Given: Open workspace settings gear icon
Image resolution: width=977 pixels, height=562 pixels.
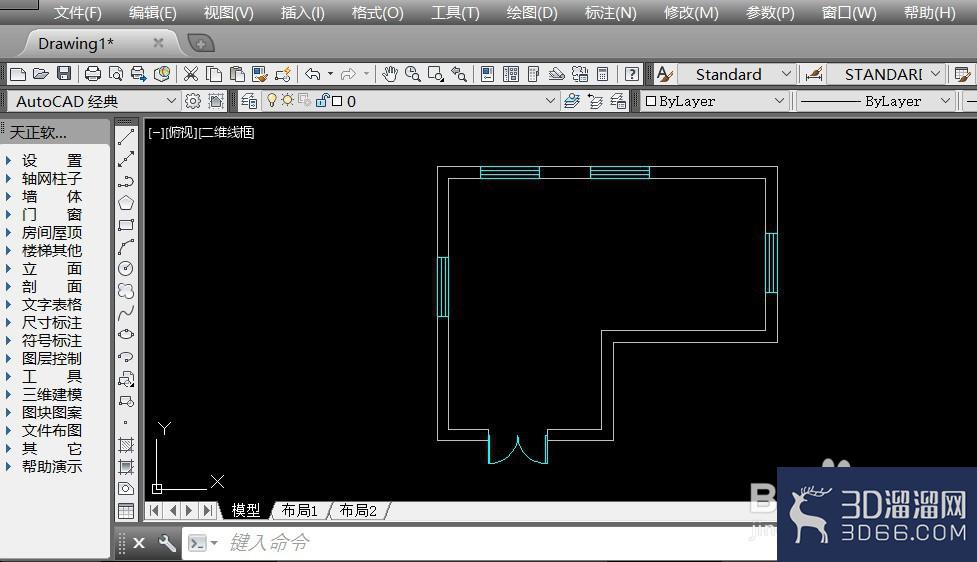Looking at the screenshot, I should click(x=193, y=101).
